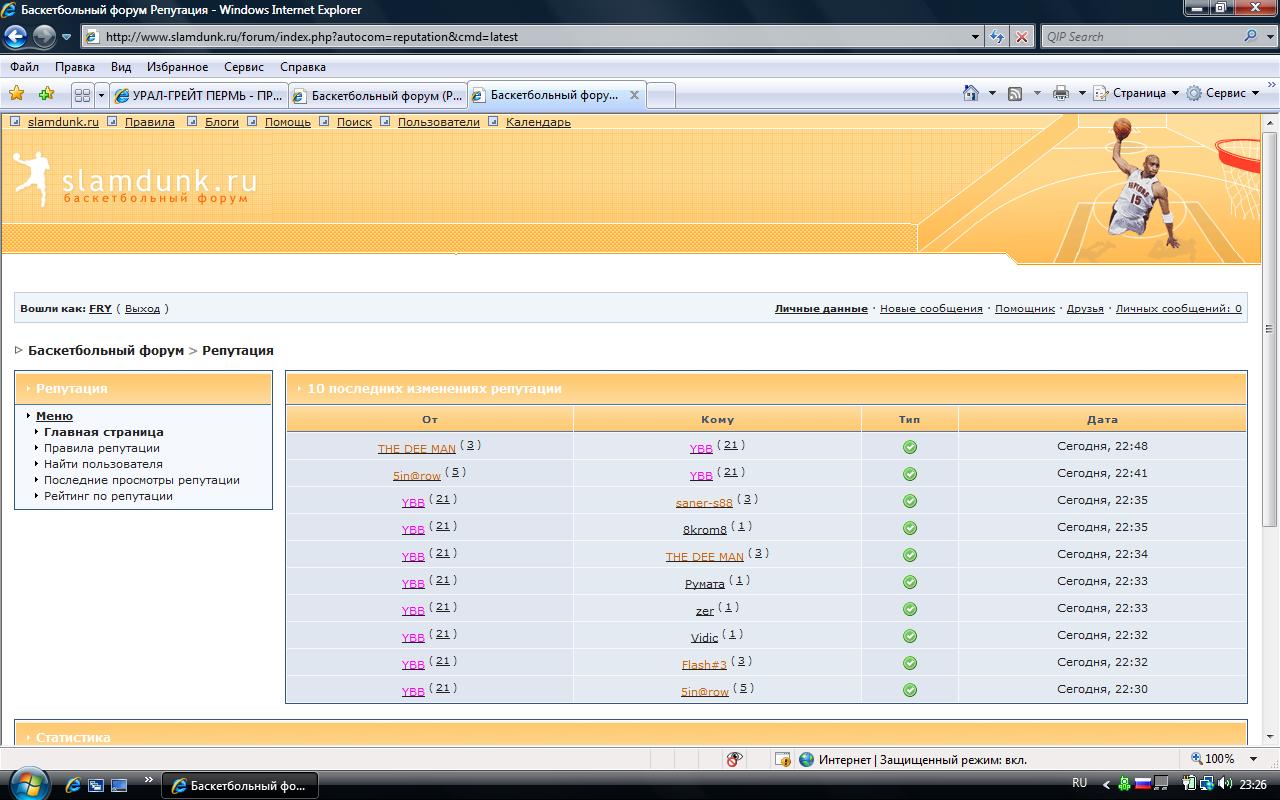The width and height of the screenshot is (1280, 800).
Task: Refresh the page with refresh icon
Action: [997, 37]
